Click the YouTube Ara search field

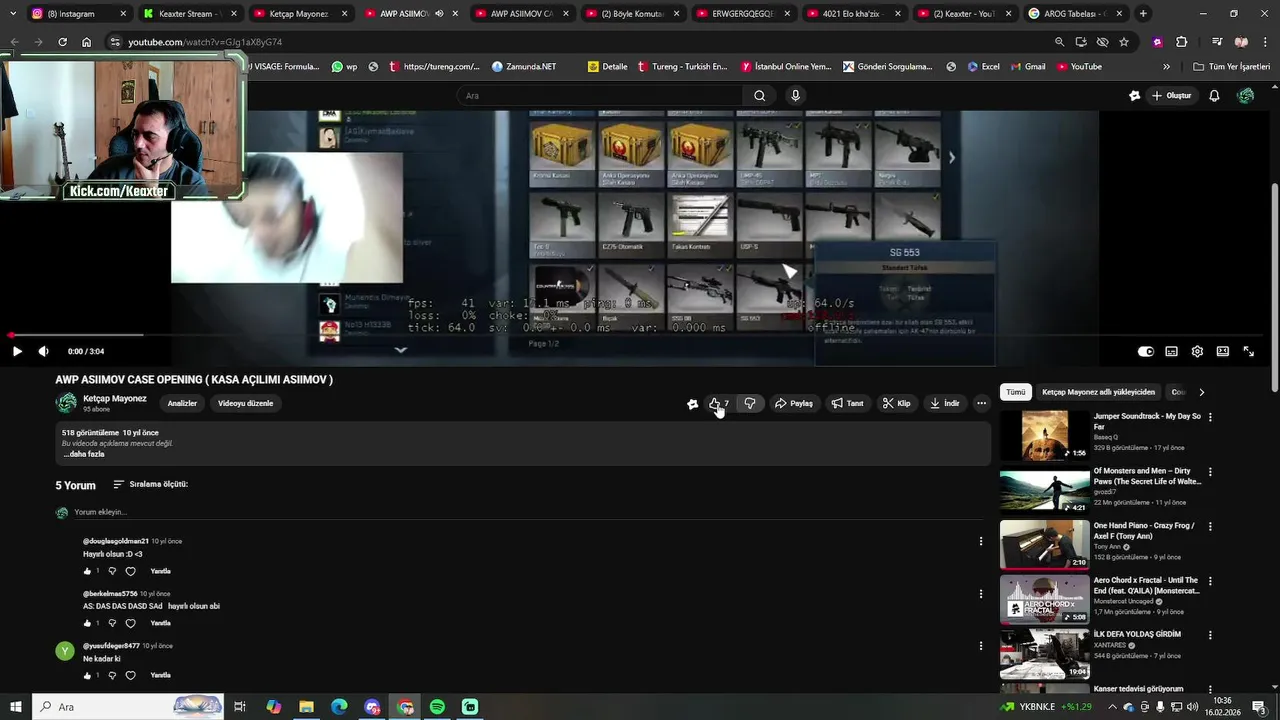[600, 95]
